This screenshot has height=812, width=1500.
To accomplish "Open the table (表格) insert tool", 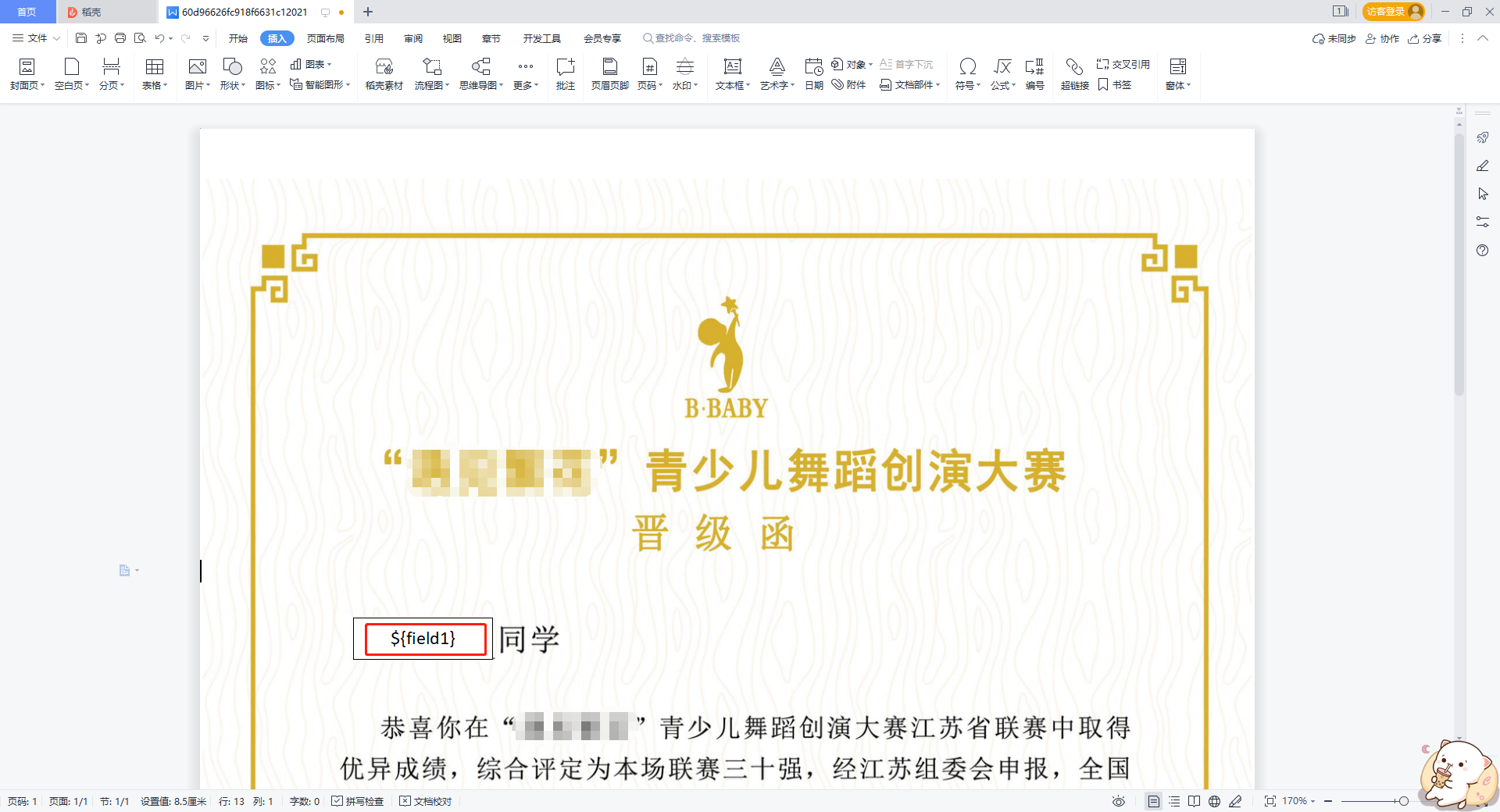I will click(155, 75).
